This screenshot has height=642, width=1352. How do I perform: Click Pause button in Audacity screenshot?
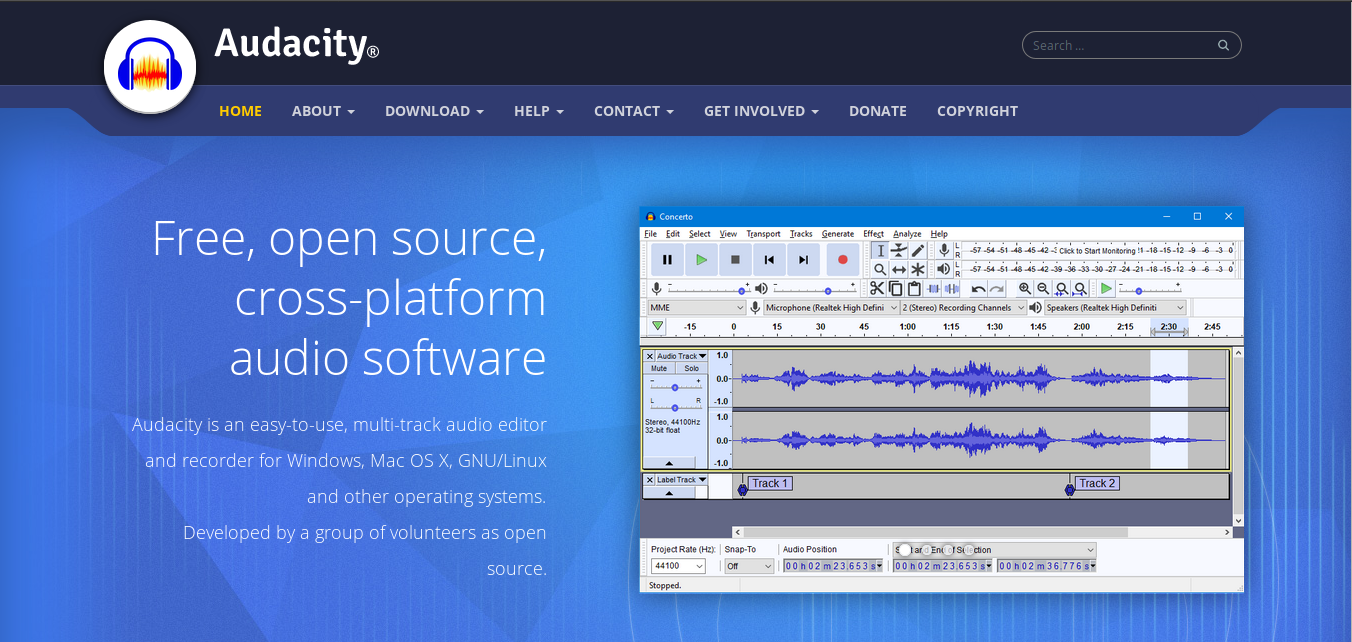pyautogui.click(x=667, y=260)
